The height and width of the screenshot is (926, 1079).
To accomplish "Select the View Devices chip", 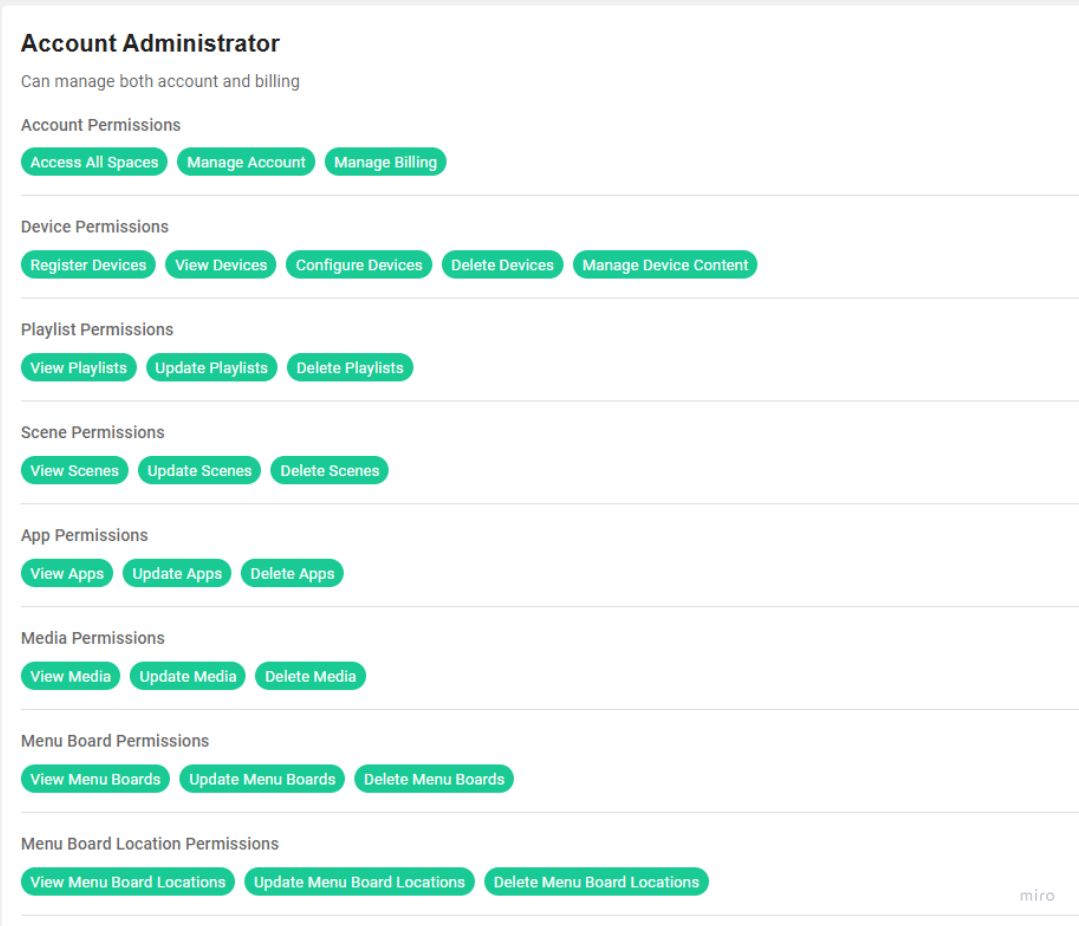I will pos(220,265).
